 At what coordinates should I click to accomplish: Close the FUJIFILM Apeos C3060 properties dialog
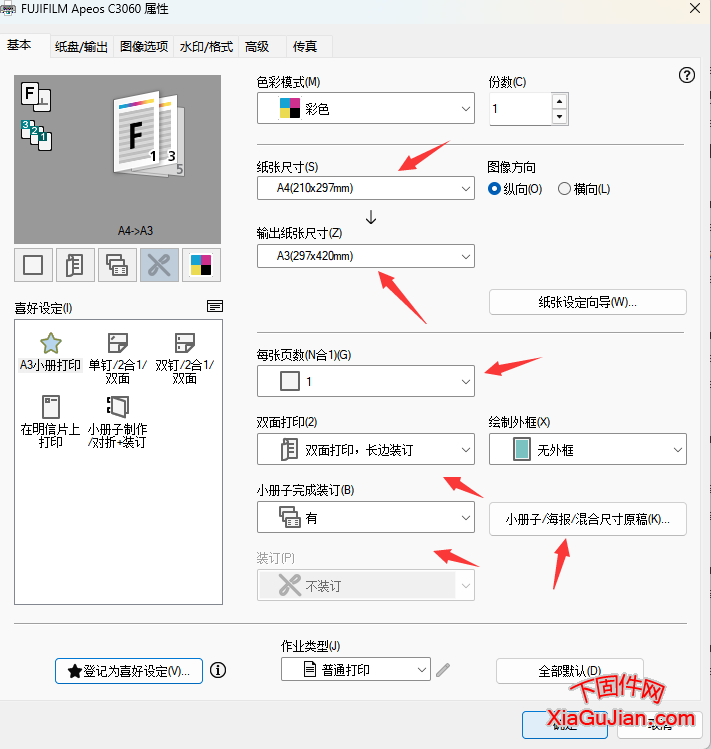(695, 8)
